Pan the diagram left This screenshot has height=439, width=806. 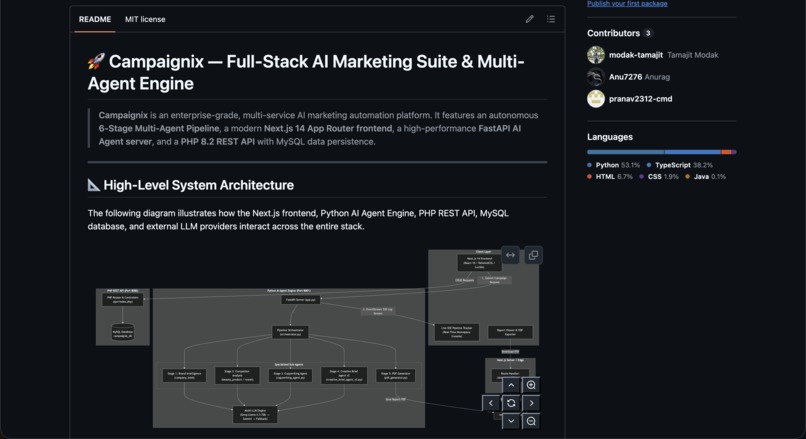(x=491, y=403)
